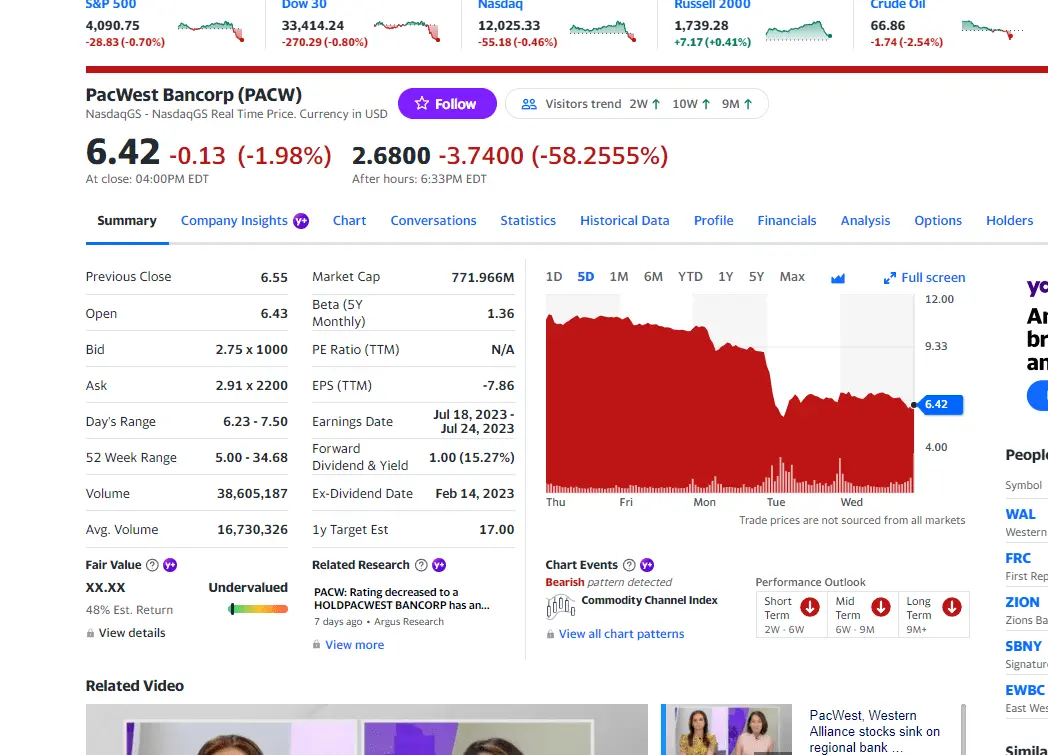Expand View all chart patterns
This screenshot has height=755, width=1048.
[621, 634]
